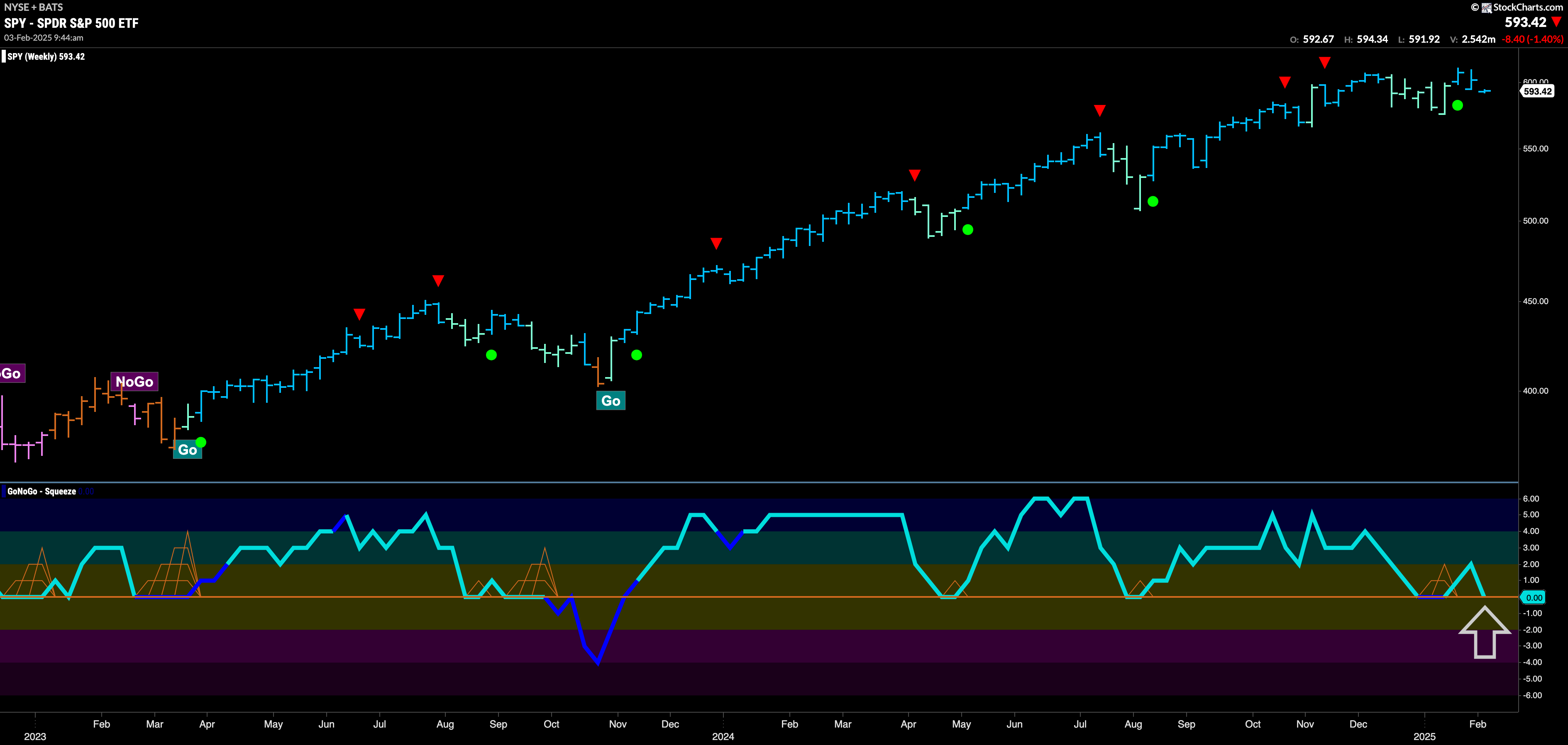The height and width of the screenshot is (745, 1568).
Task: Click the volume value 2.542m
Action: pyautogui.click(x=1478, y=39)
